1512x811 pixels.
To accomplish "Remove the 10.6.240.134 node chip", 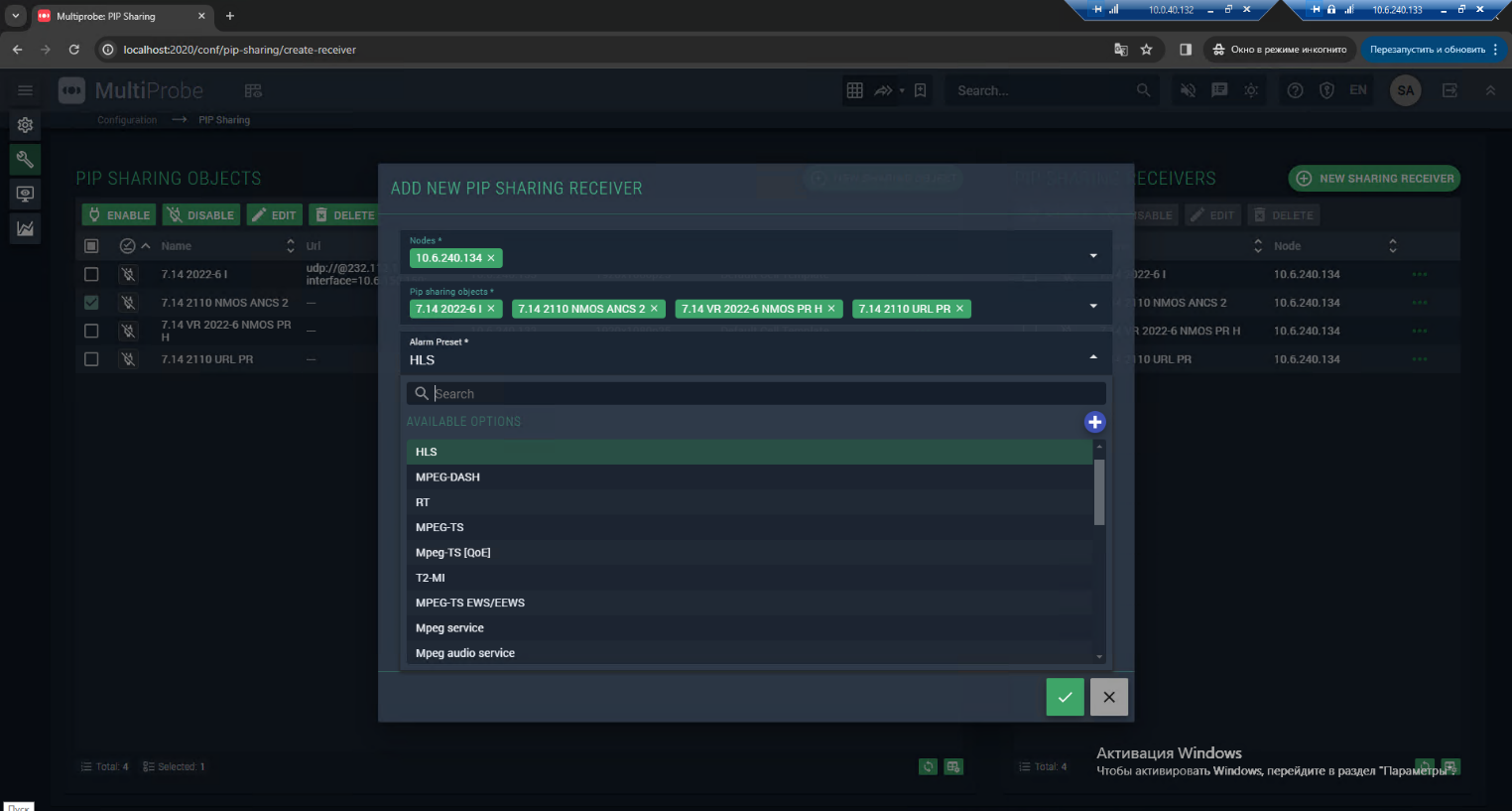I will pos(491,258).
